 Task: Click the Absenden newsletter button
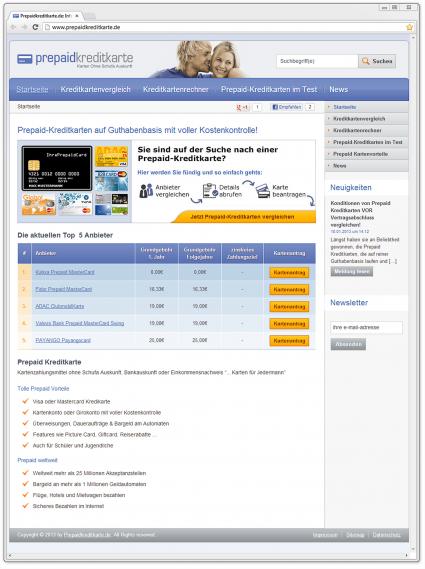[x=348, y=344]
